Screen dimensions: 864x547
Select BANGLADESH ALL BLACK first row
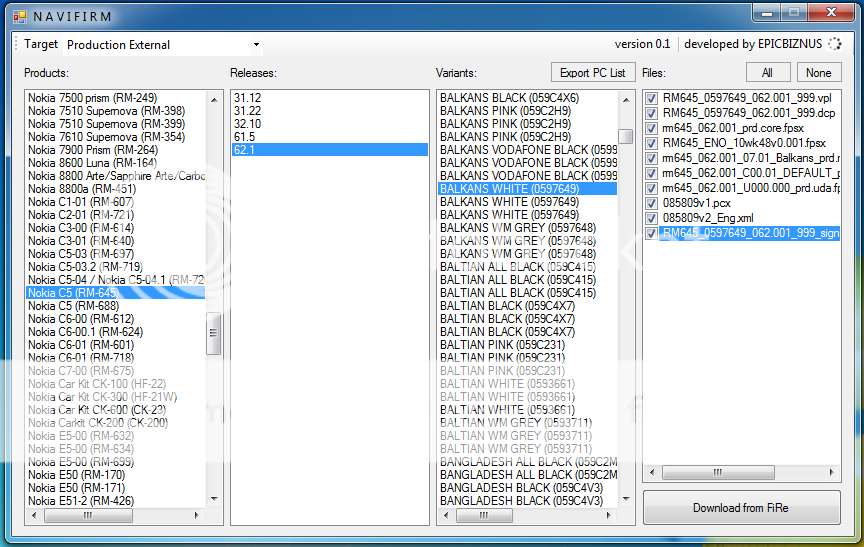(528, 462)
